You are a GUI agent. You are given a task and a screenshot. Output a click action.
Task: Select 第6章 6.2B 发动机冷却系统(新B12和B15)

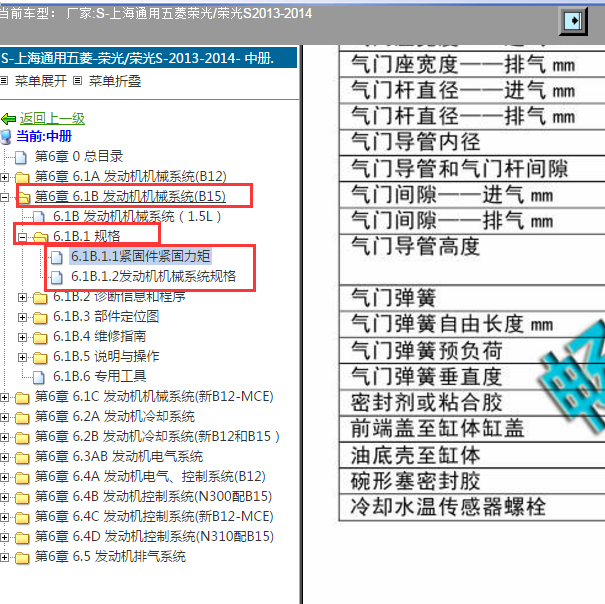(157, 437)
